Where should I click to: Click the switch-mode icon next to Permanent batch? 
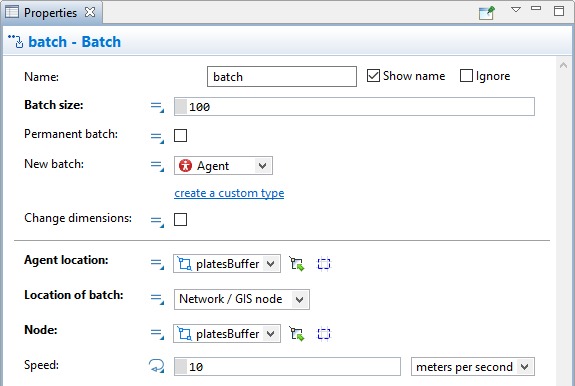(x=157, y=137)
